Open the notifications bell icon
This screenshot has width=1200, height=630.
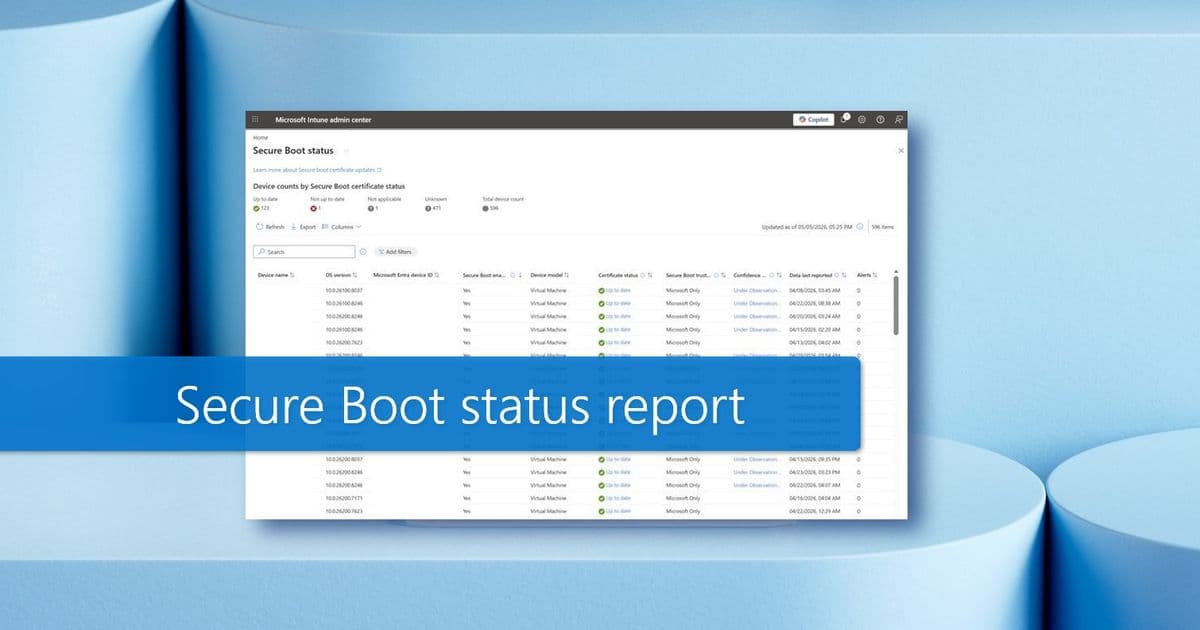tap(844, 119)
